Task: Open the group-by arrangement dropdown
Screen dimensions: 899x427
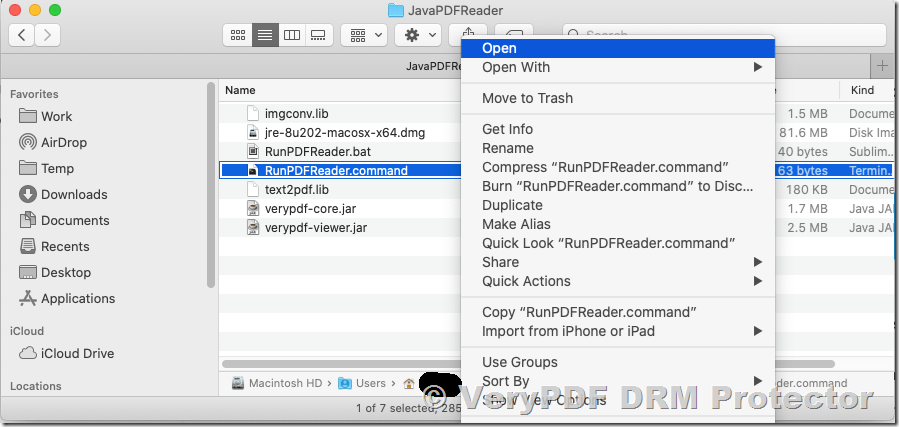Action: (x=364, y=35)
